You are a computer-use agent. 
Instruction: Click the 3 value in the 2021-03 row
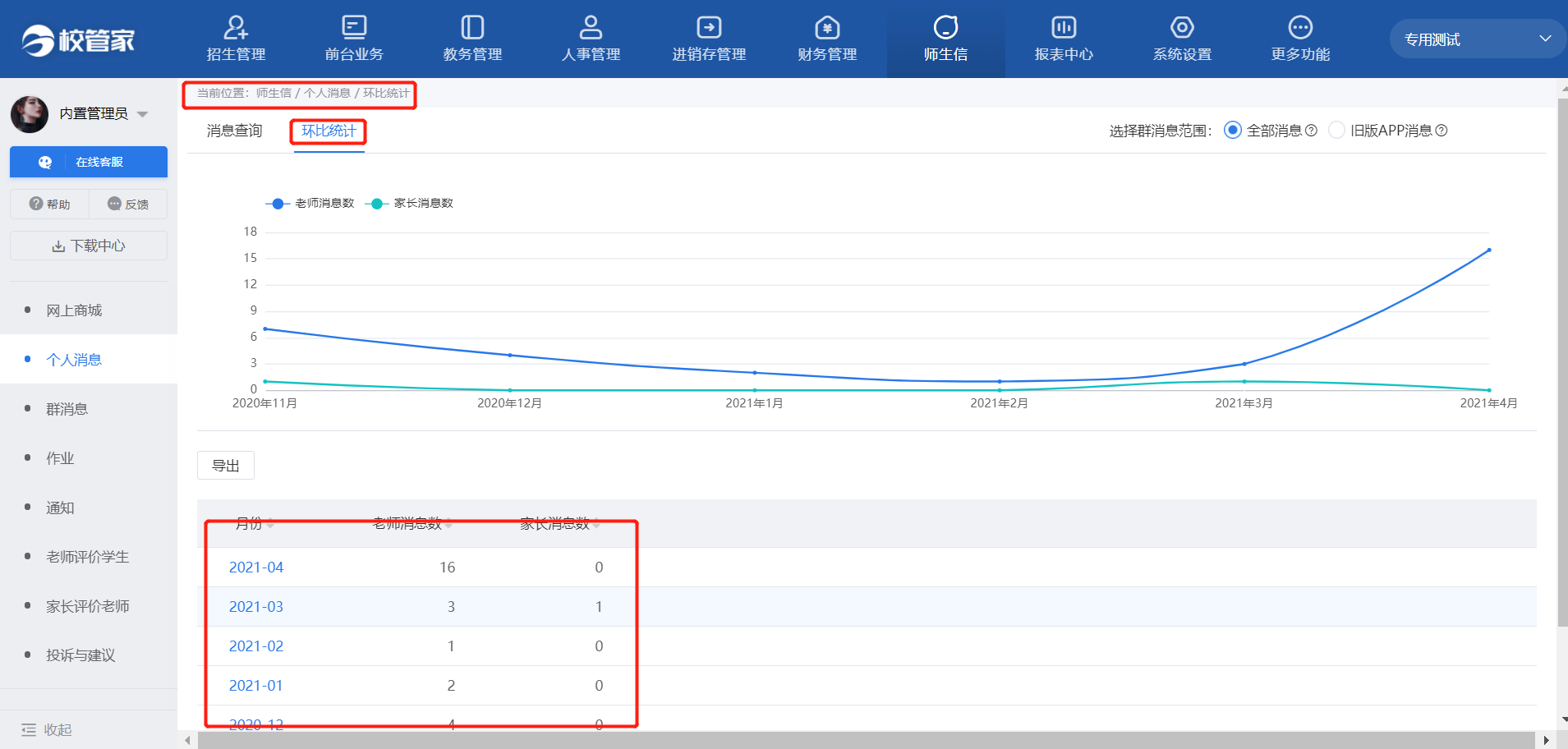(x=451, y=607)
